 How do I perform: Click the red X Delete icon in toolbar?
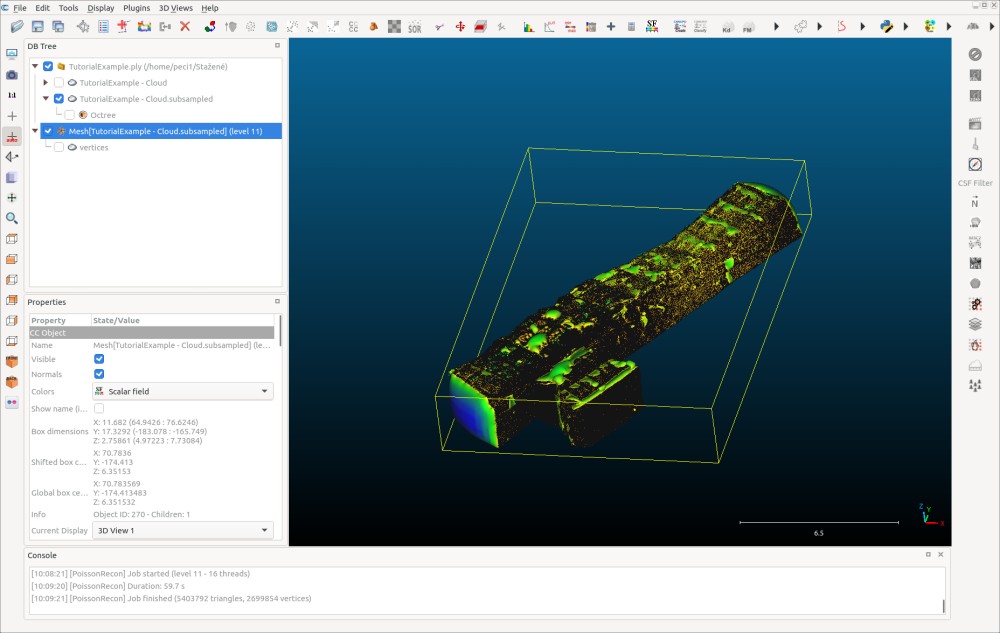click(185, 26)
